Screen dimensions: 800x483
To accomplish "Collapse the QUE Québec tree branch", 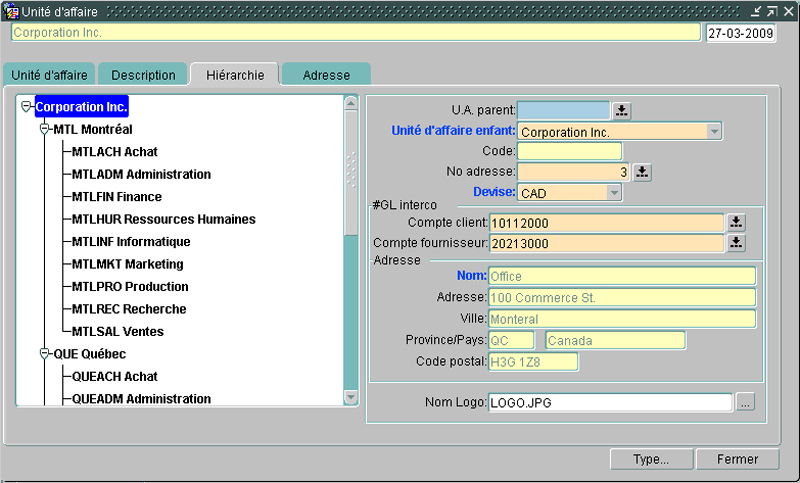I will [44, 354].
